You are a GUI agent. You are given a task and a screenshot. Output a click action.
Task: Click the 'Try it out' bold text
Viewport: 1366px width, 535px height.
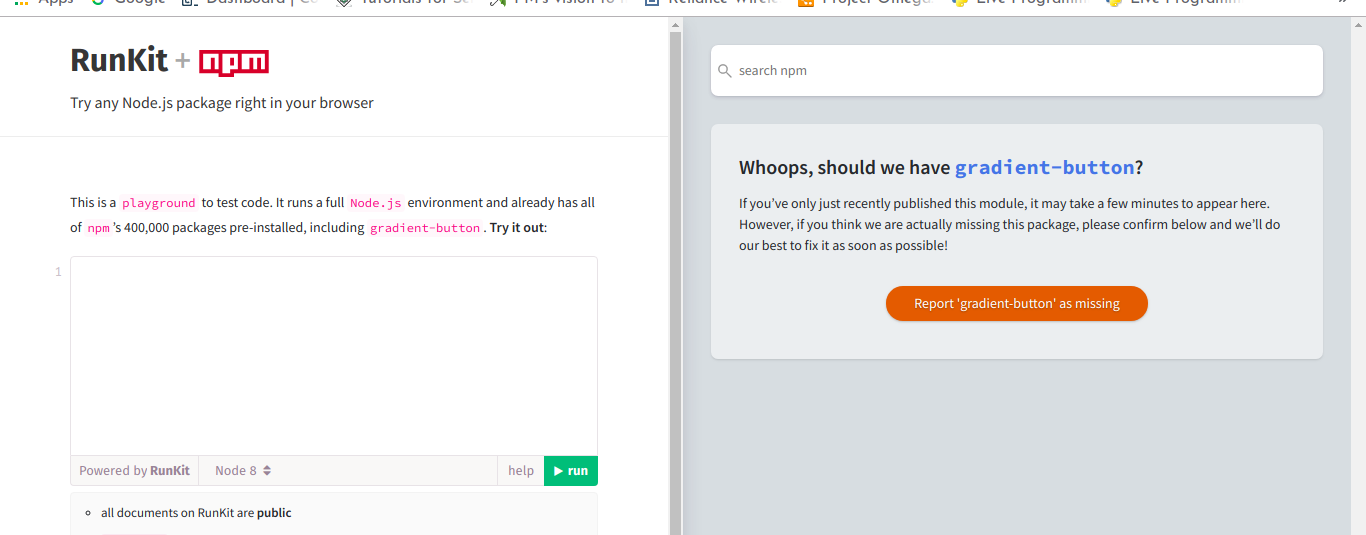(517, 228)
